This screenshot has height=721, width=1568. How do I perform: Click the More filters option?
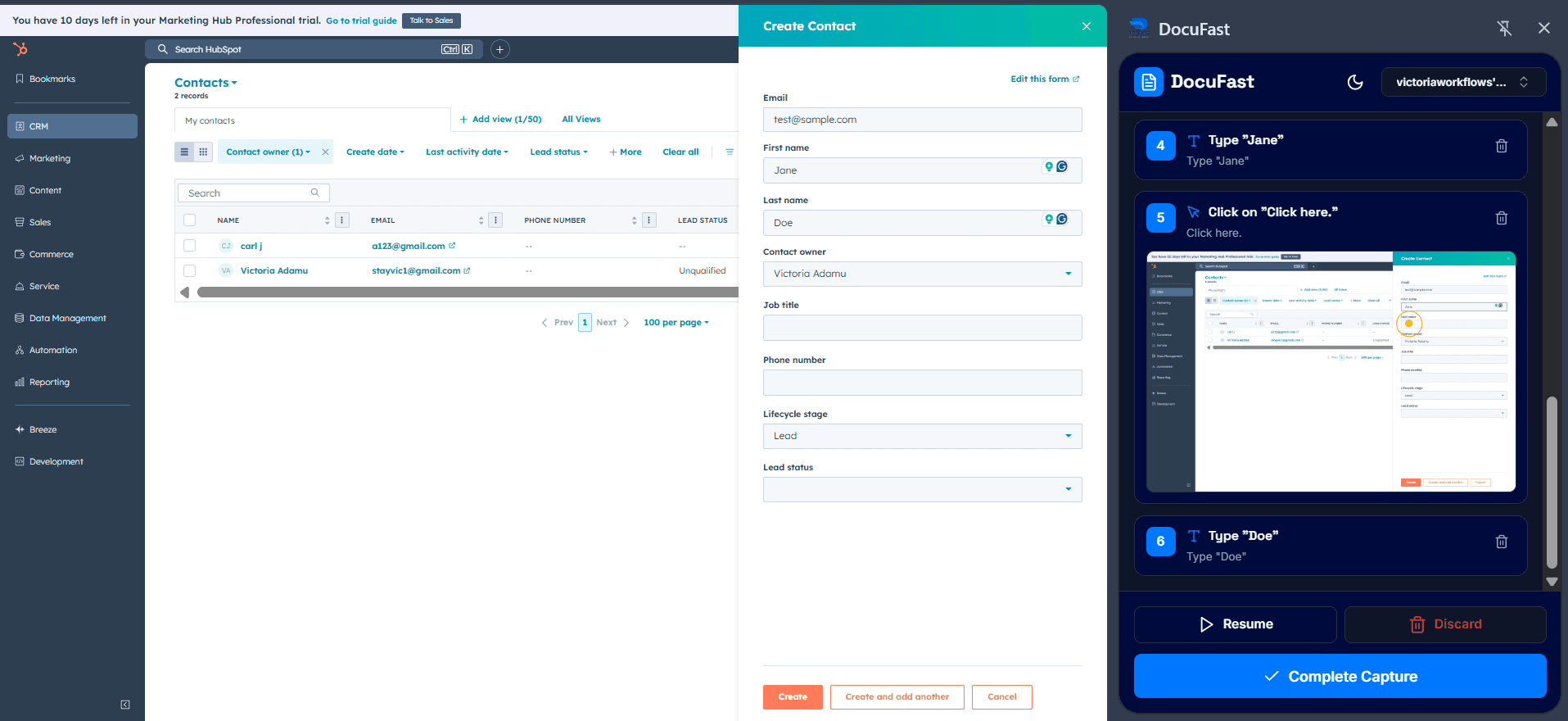pos(626,152)
